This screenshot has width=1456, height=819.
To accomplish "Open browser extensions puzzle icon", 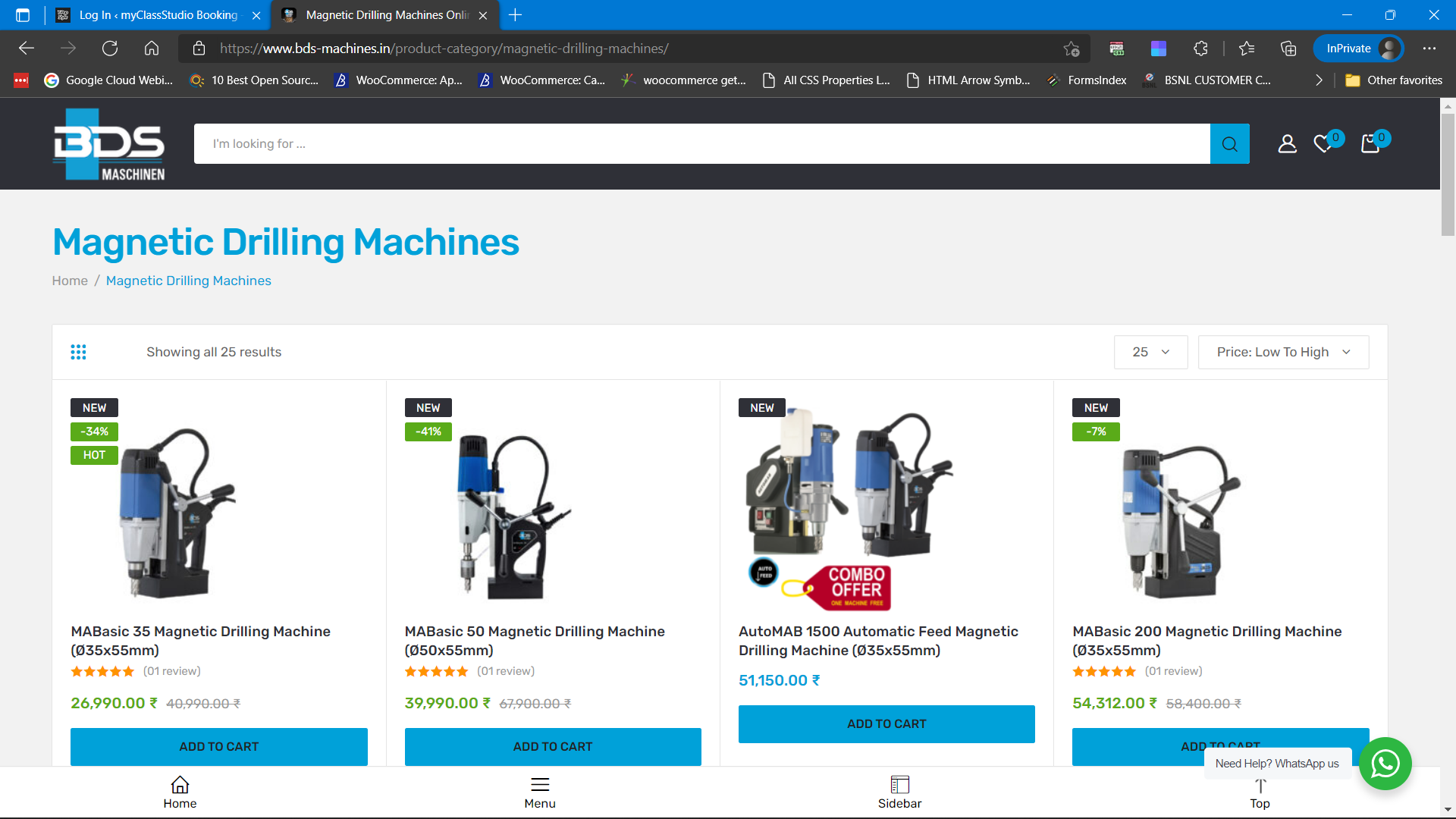I will pyautogui.click(x=1200, y=49).
